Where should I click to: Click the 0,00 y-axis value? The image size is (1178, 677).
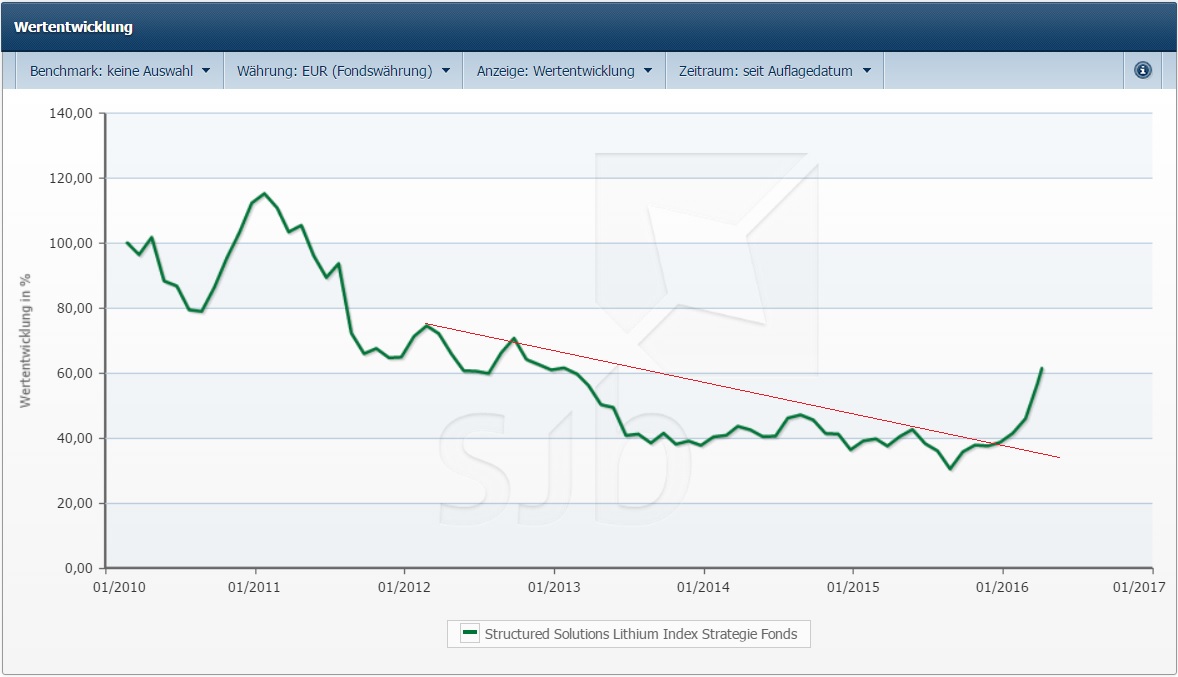[78, 568]
